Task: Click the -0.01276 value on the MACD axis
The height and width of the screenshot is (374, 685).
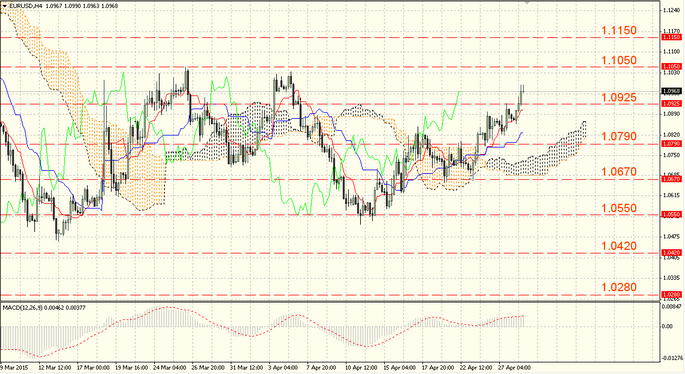Action: [673, 358]
